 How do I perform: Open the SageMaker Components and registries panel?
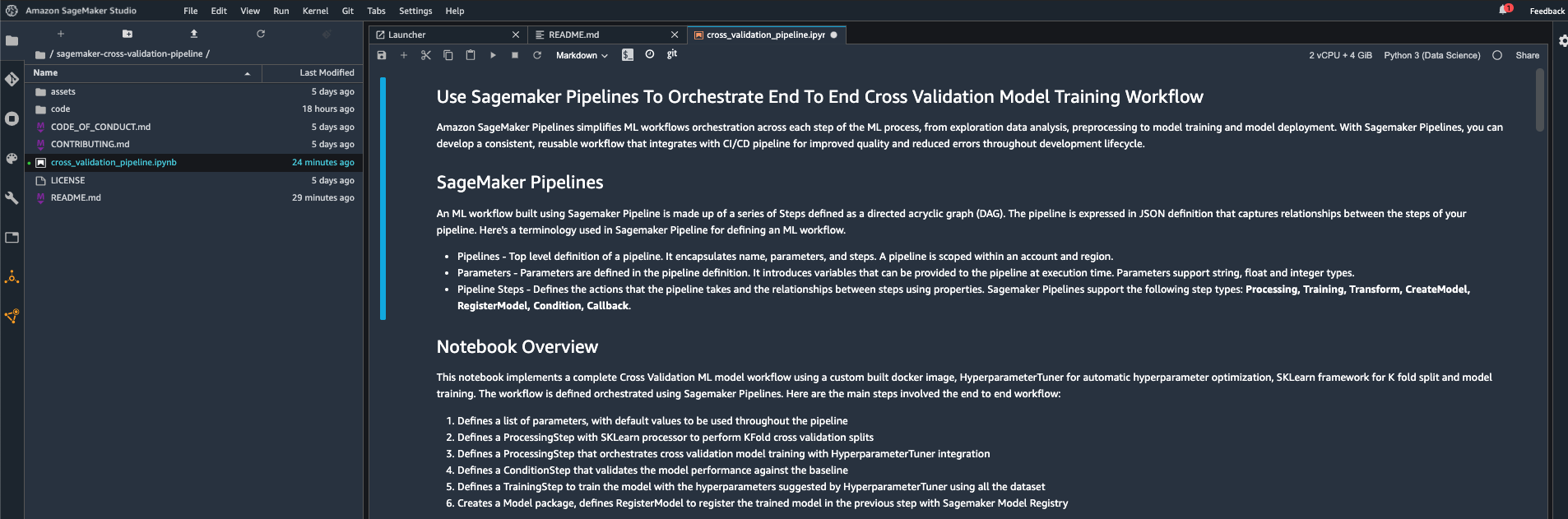tap(12, 277)
